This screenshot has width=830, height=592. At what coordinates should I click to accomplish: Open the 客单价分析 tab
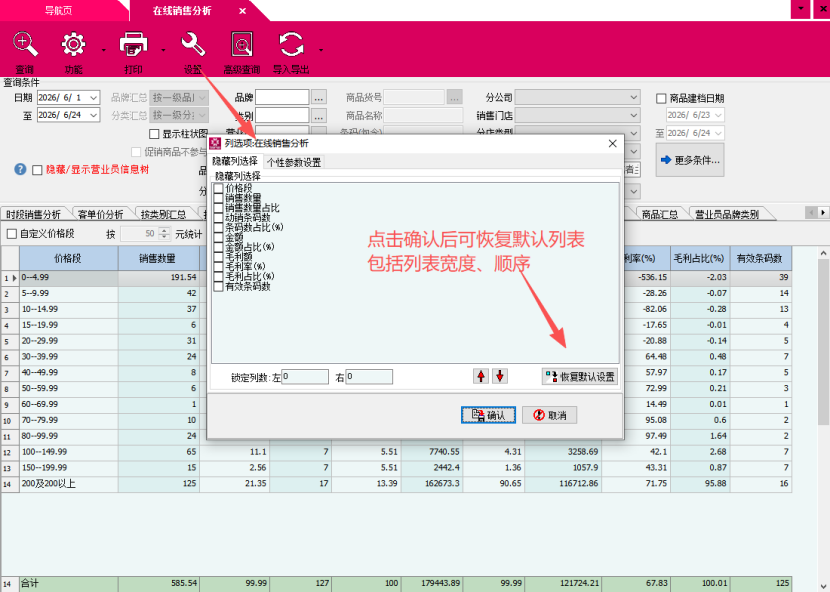click(x=101, y=214)
